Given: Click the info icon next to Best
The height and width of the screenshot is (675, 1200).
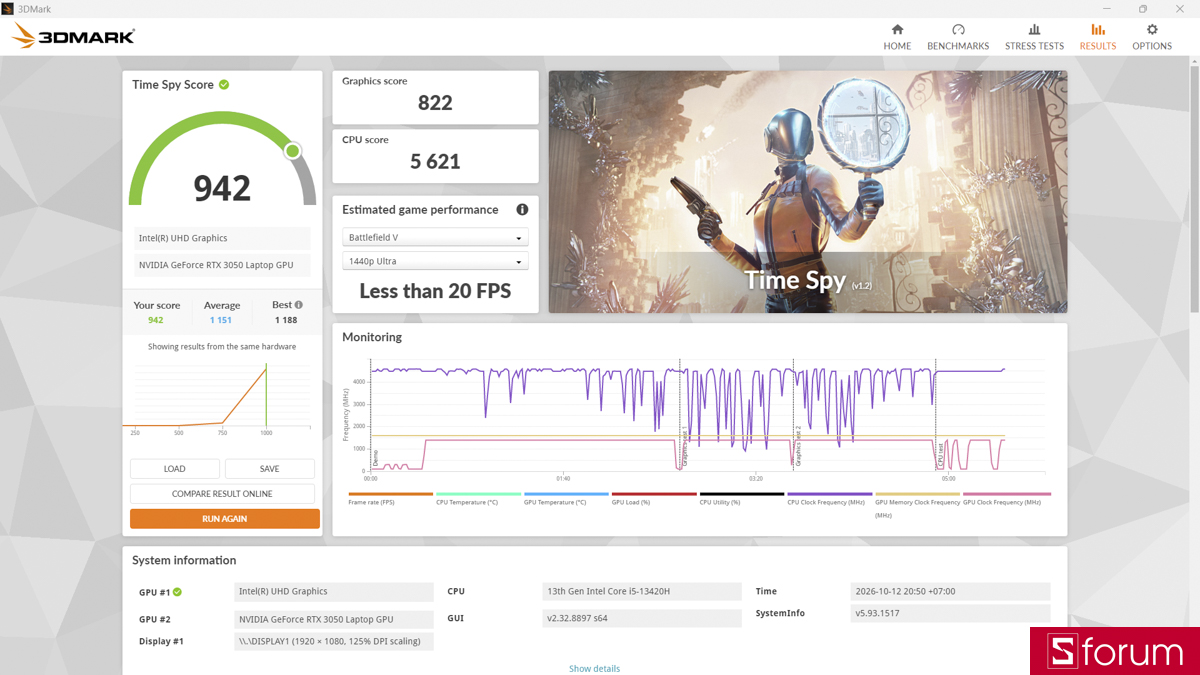Looking at the screenshot, I should [298, 305].
